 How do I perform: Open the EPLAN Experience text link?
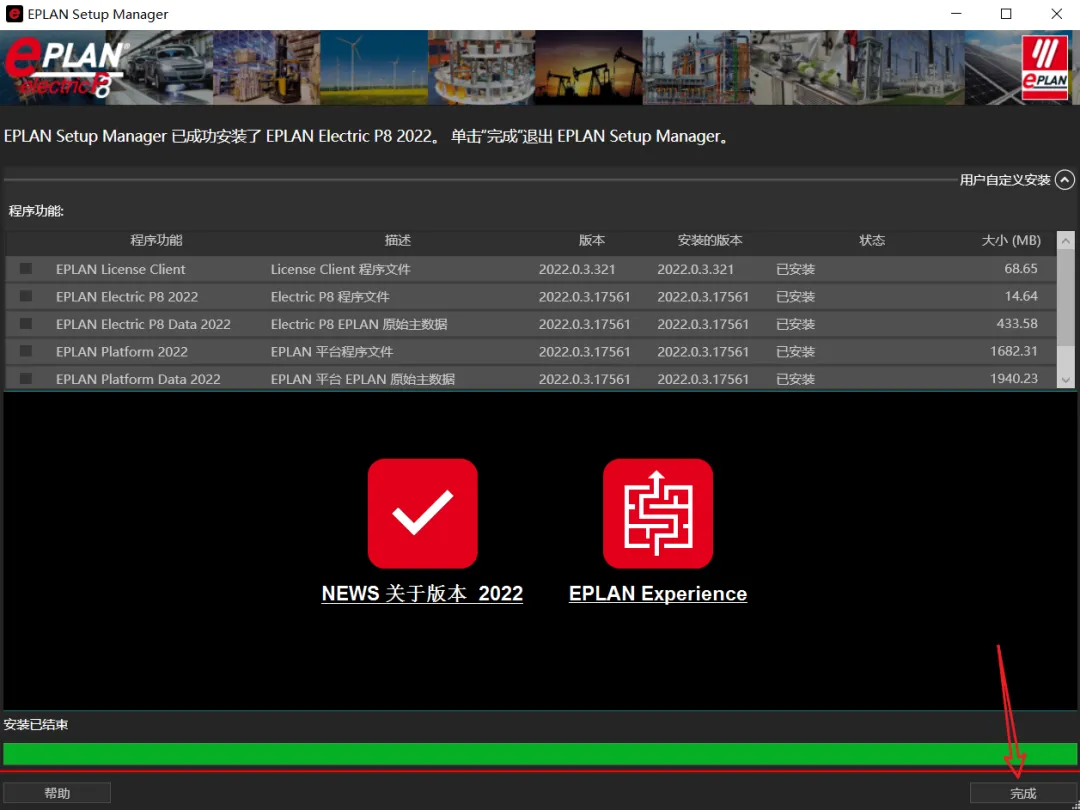pyautogui.click(x=658, y=594)
